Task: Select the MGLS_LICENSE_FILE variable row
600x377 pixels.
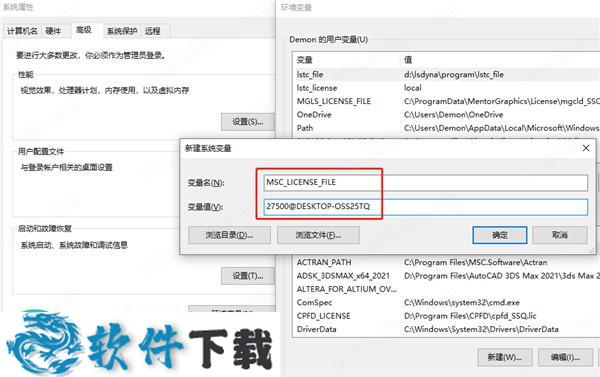Action: coord(446,101)
